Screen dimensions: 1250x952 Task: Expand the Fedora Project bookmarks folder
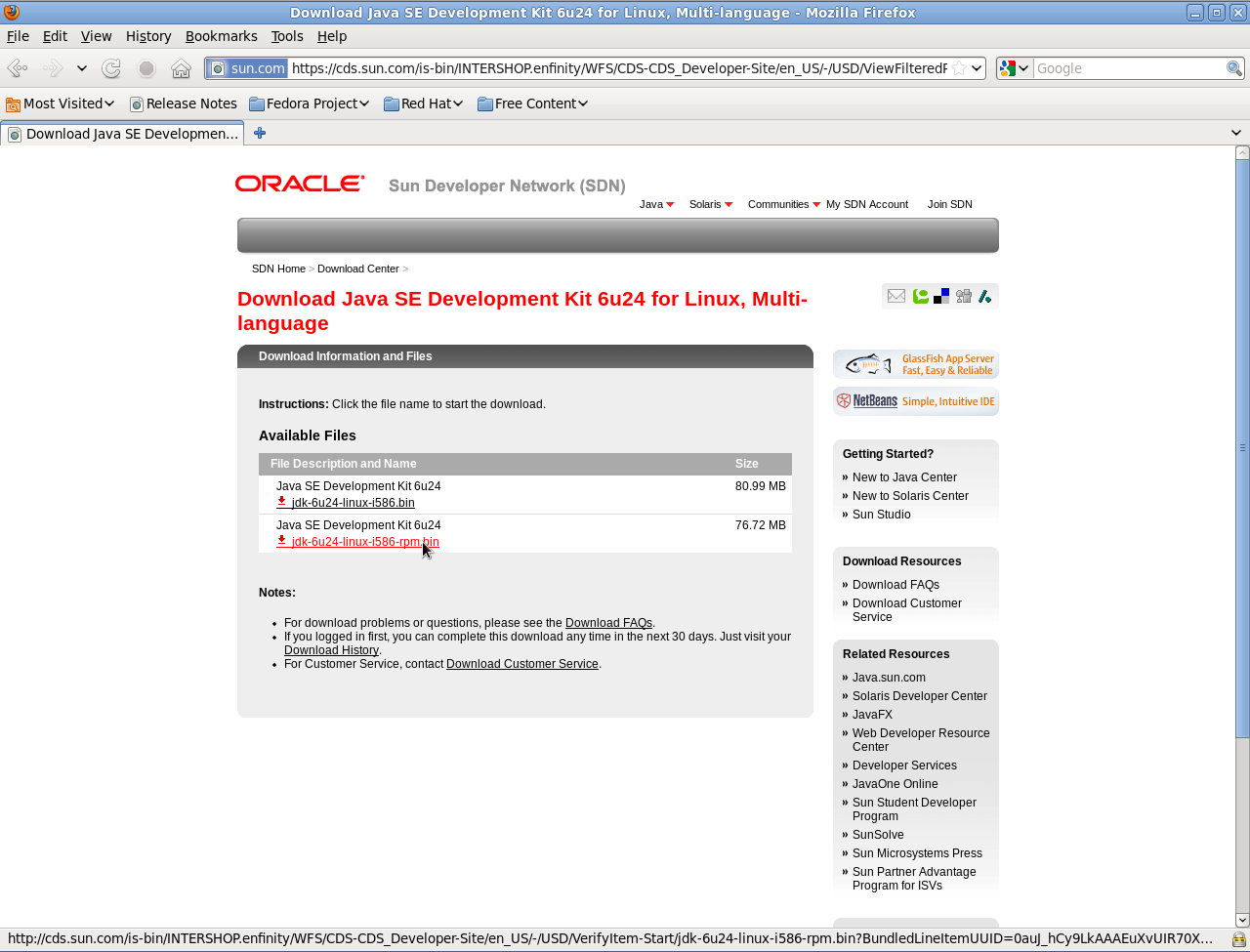coord(309,103)
